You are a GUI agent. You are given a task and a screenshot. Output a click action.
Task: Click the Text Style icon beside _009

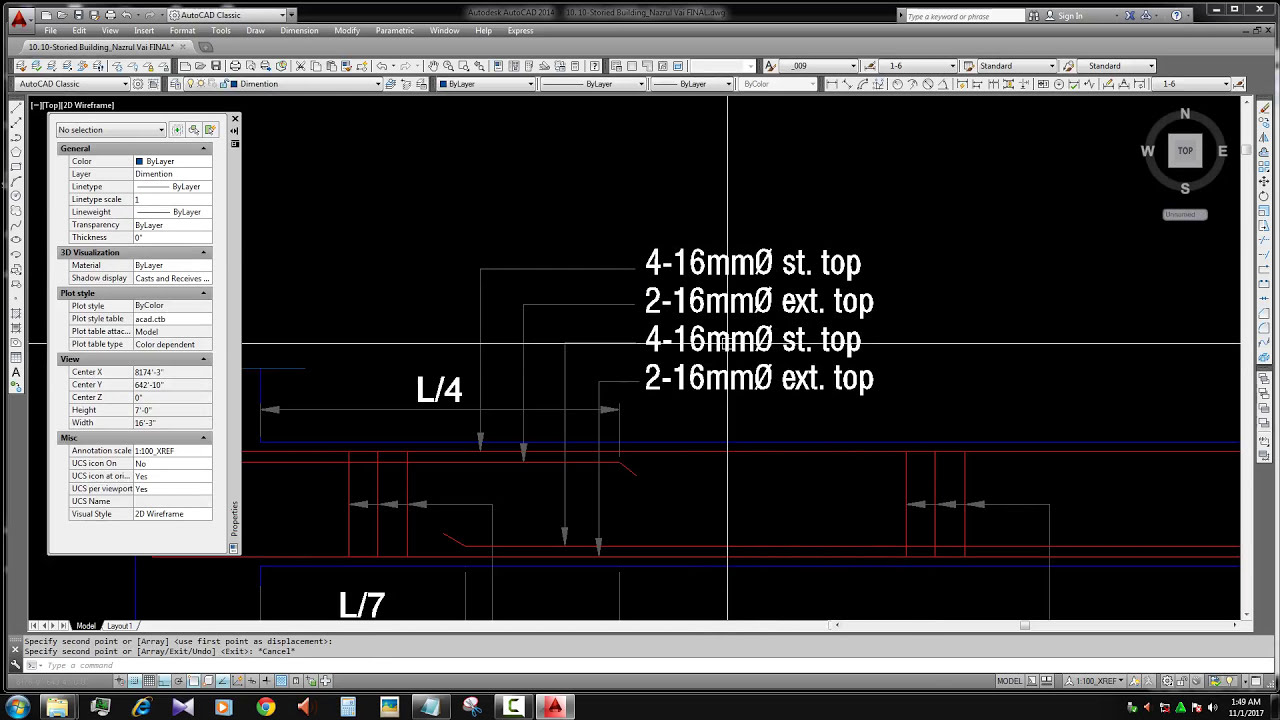coord(770,66)
